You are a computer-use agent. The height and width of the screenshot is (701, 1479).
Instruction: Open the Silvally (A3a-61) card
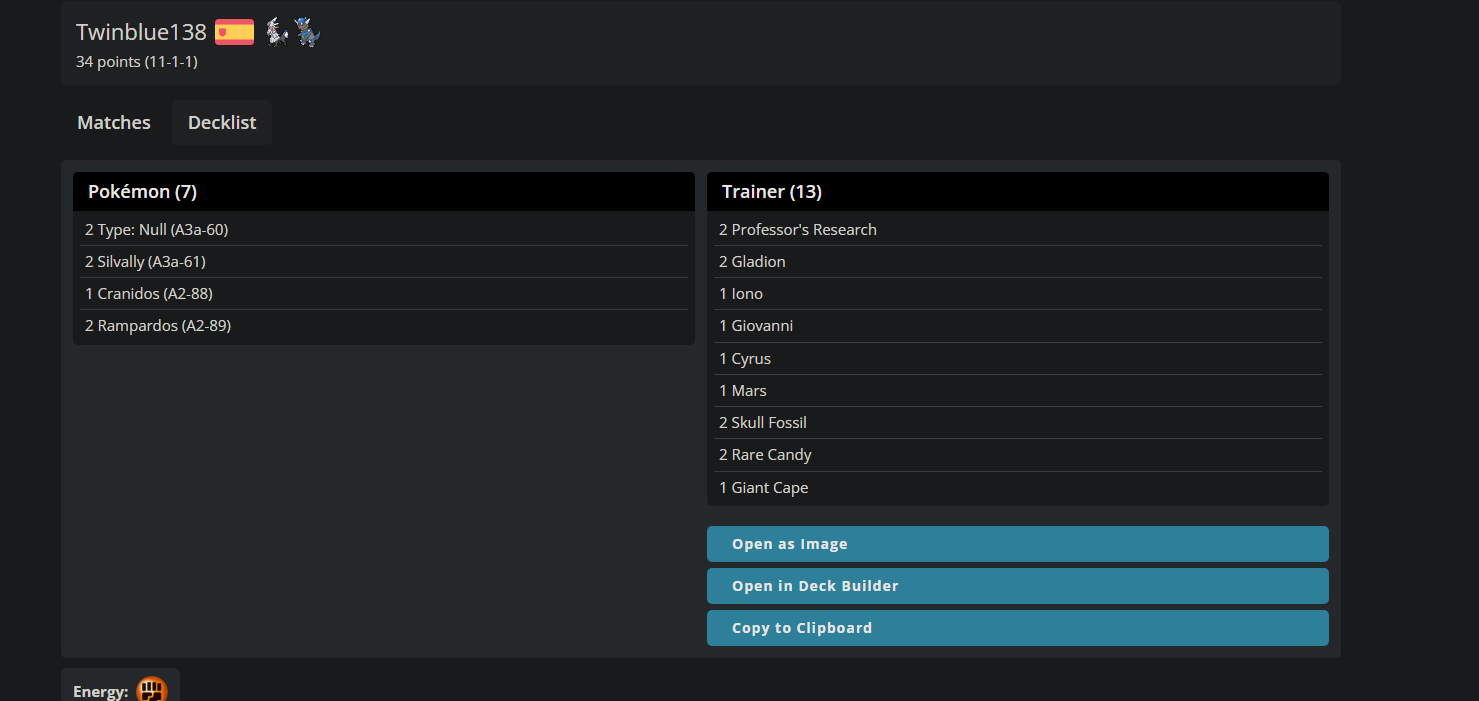pyautogui.click(x=145, y=262)
